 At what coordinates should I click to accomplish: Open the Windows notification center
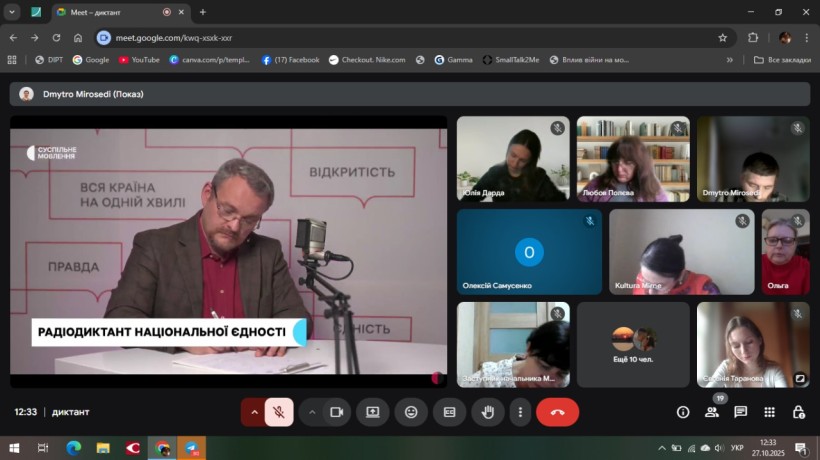coord(801,448)
